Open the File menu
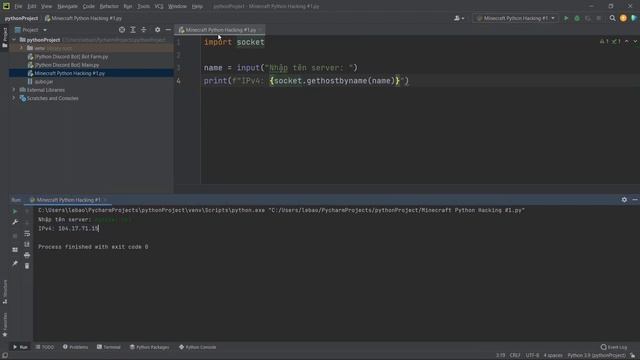The image size is (640, 360). pos(18,7)
